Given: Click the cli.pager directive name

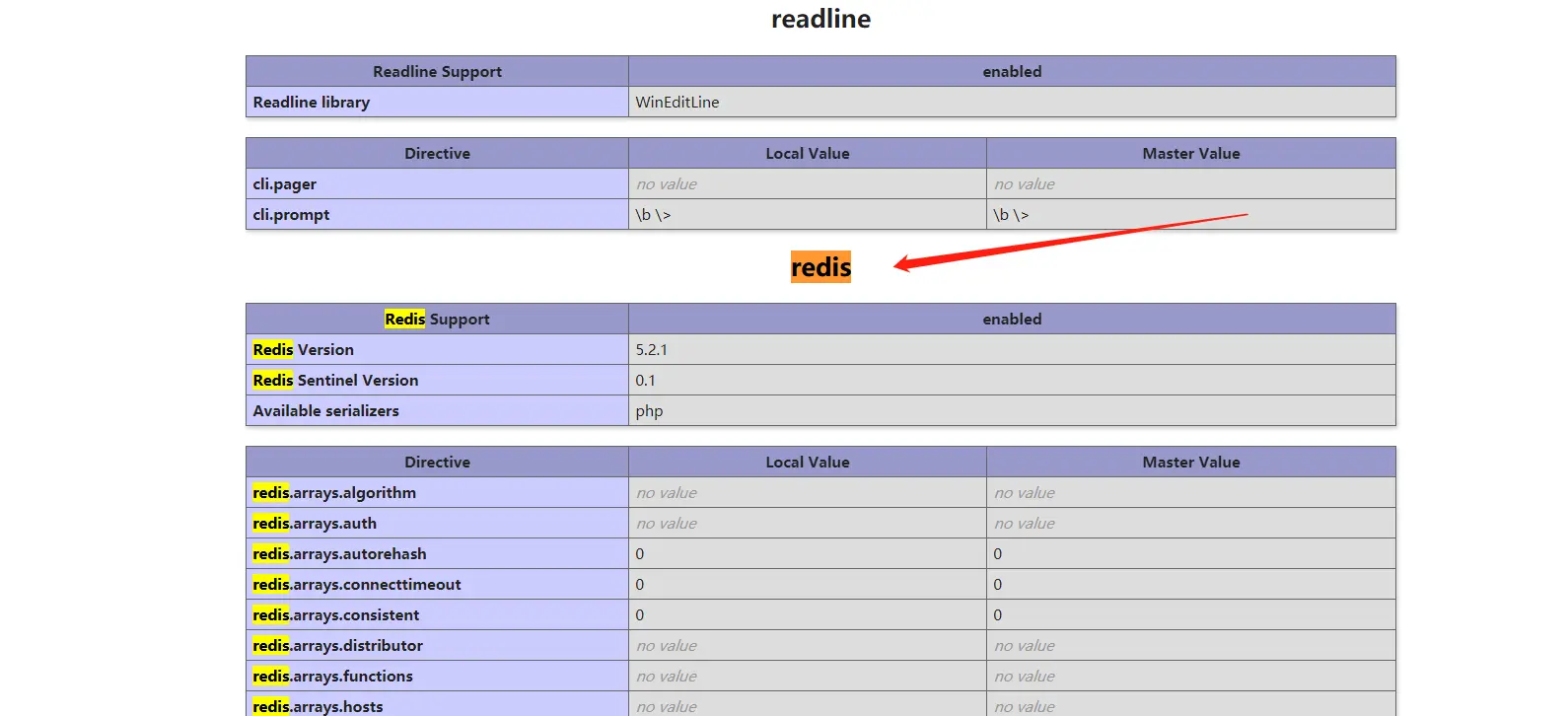Looking at the screenshot, I should (x=284, y=183).
